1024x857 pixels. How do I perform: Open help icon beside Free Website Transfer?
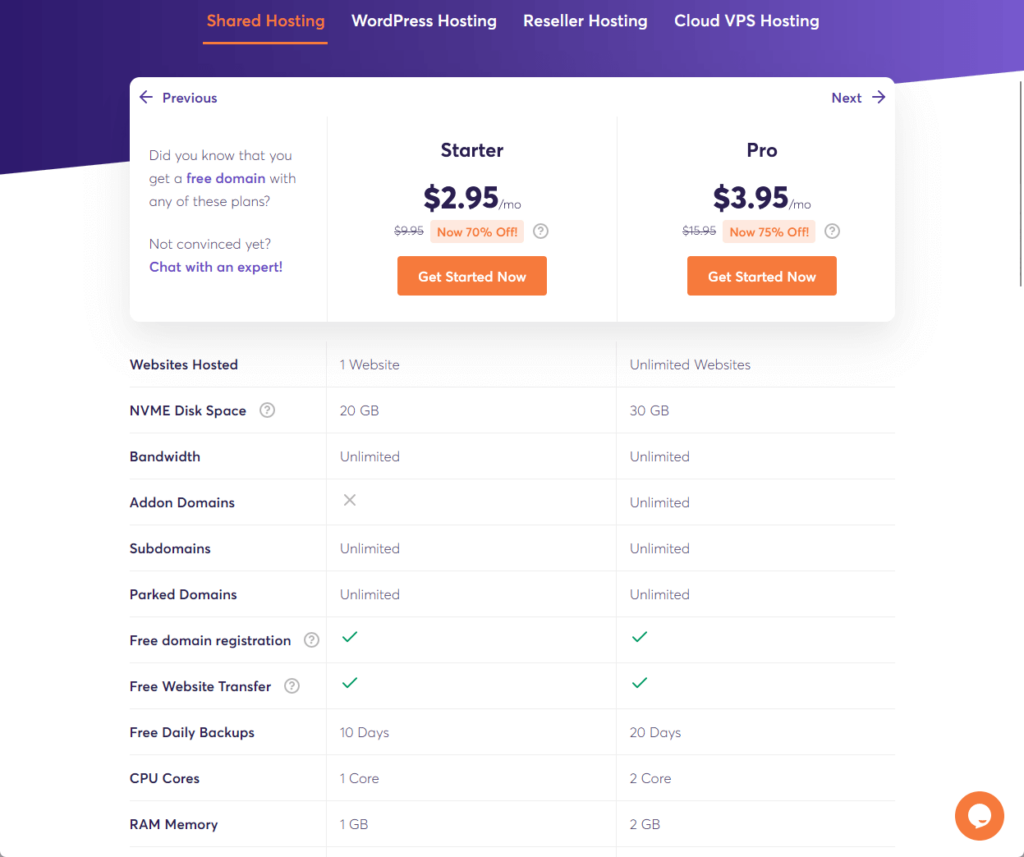291,686
